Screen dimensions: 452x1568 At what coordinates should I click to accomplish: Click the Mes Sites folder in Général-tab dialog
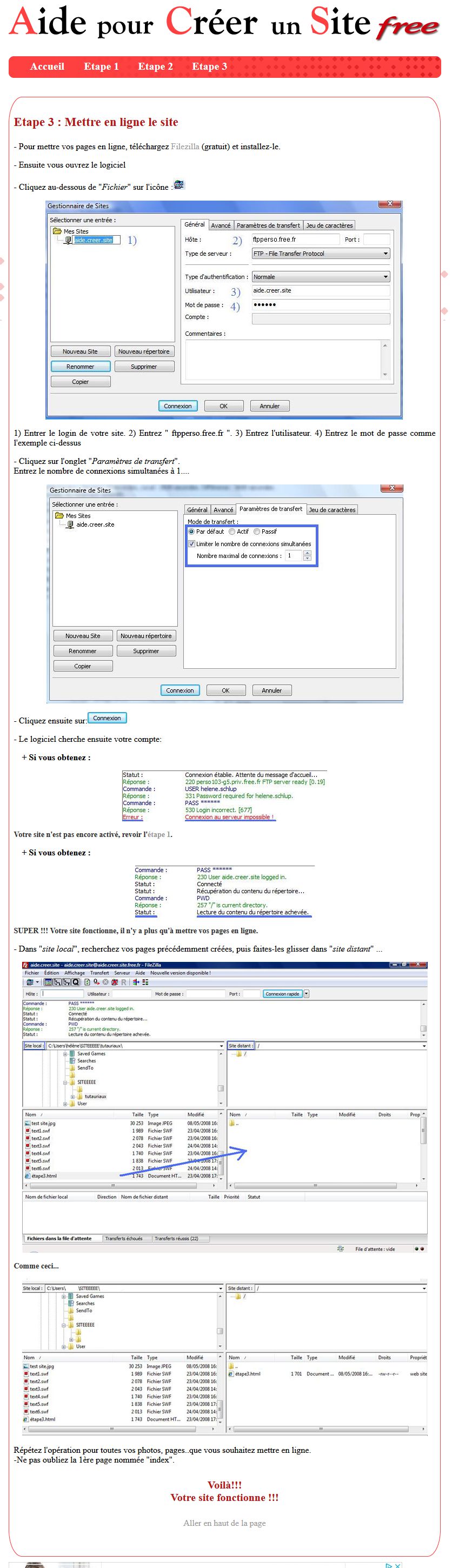click(x=71, y=231)
